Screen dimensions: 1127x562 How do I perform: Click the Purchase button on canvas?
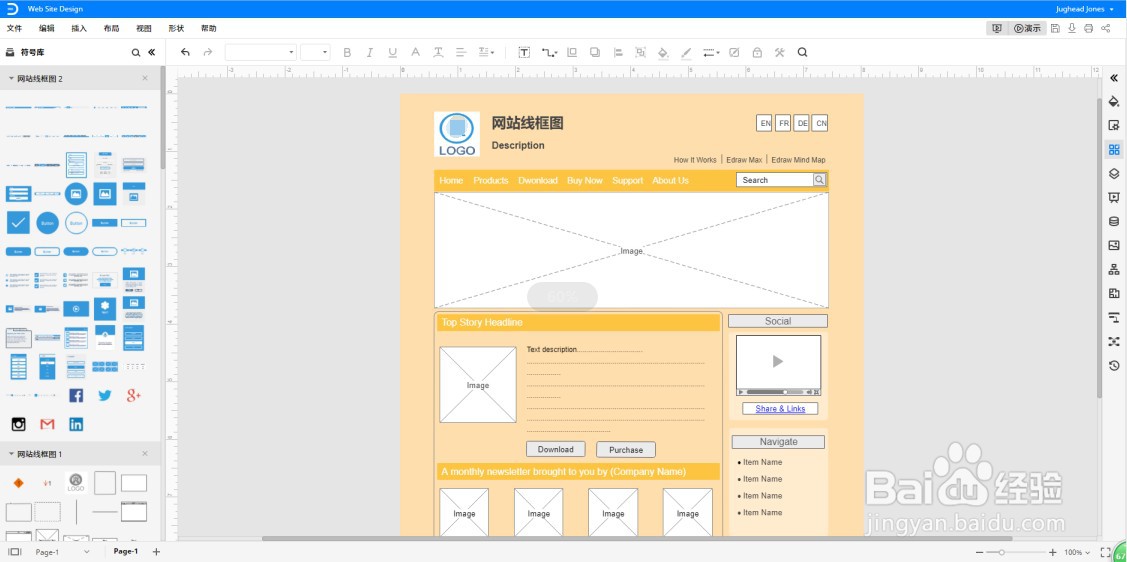626,450
